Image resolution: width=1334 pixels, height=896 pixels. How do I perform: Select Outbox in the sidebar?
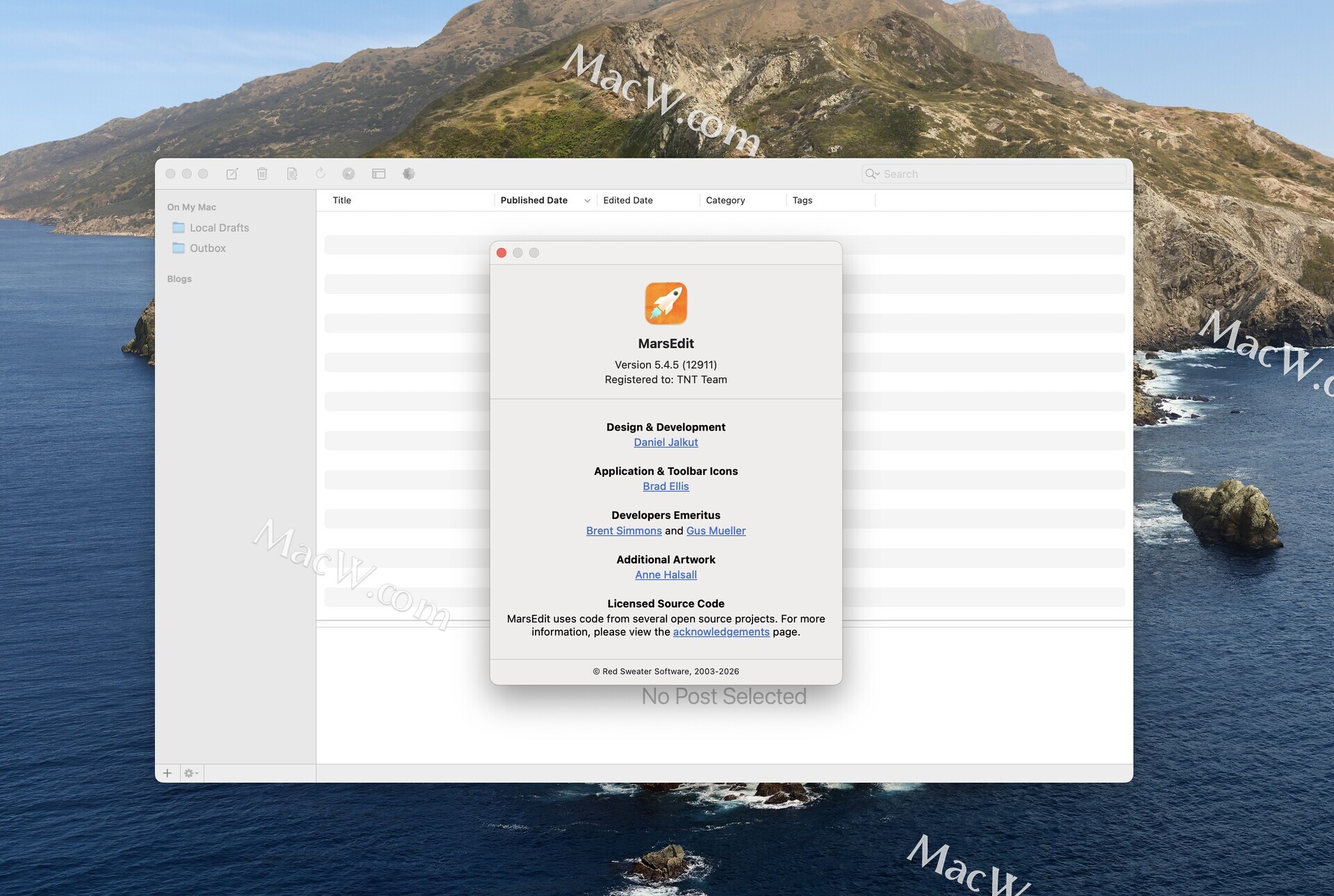[x=208, y=248]
